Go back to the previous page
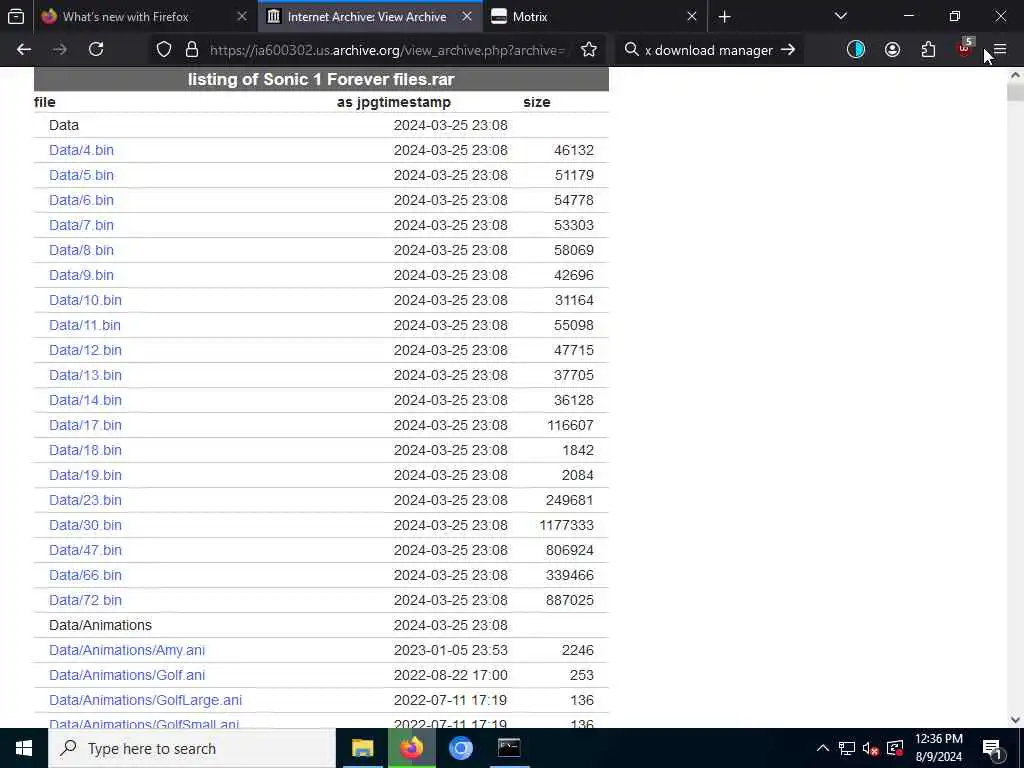1024x768 pixels. 24,50
